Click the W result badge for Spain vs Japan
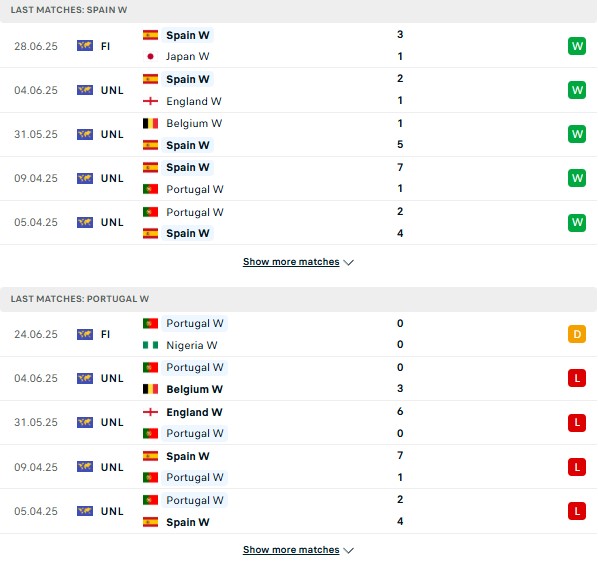The image size is (598, 571). click(577, 46)
